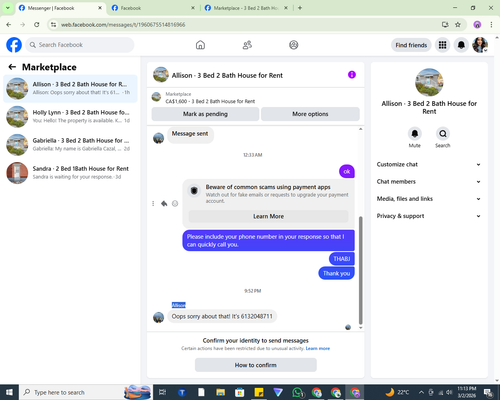The image size is (500, 400).
Task: Open Gabriella conversation in chat list
Action: coord(70,145)
